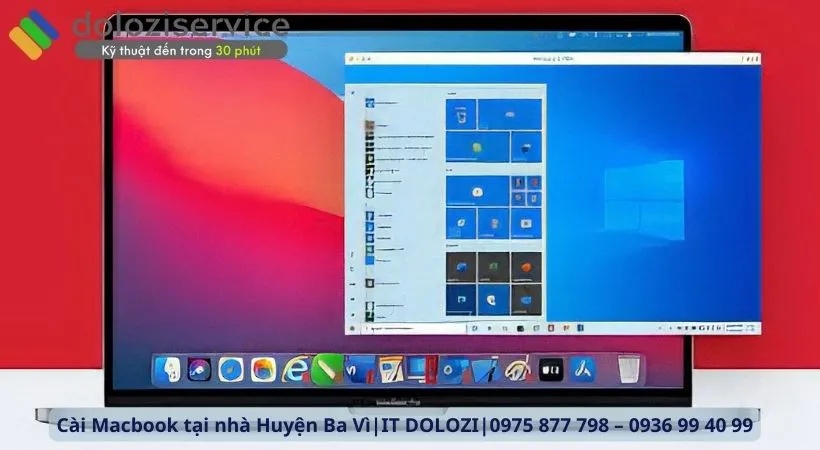820x450 pixels.
Task: Open the dark tile with orange icon
Action: coord(526,267)
